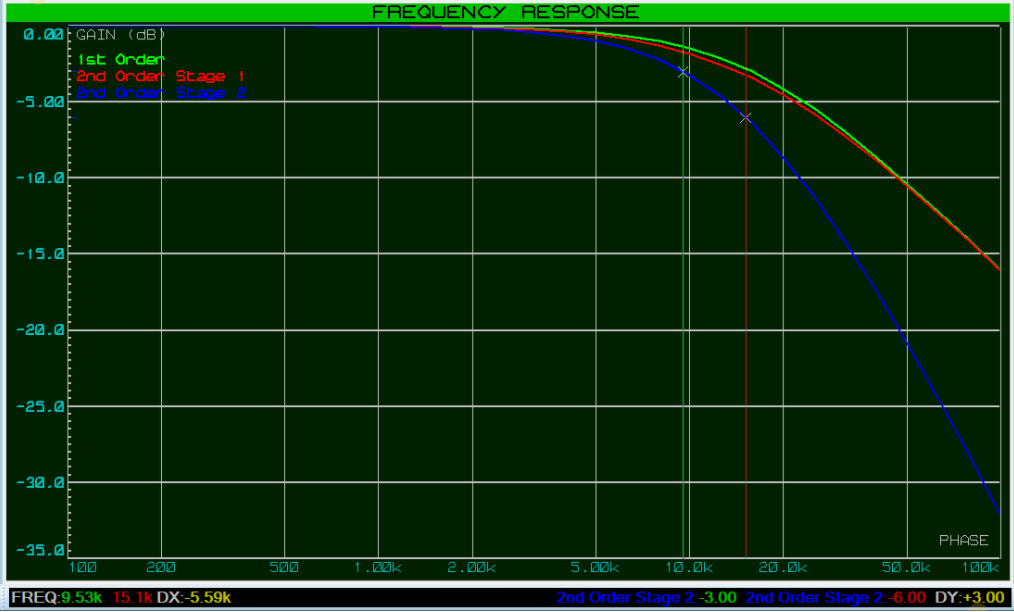Select the 1st Order trace label
Image resolution: width=1014 pixels, height=612 pixels.
point(120,60)
